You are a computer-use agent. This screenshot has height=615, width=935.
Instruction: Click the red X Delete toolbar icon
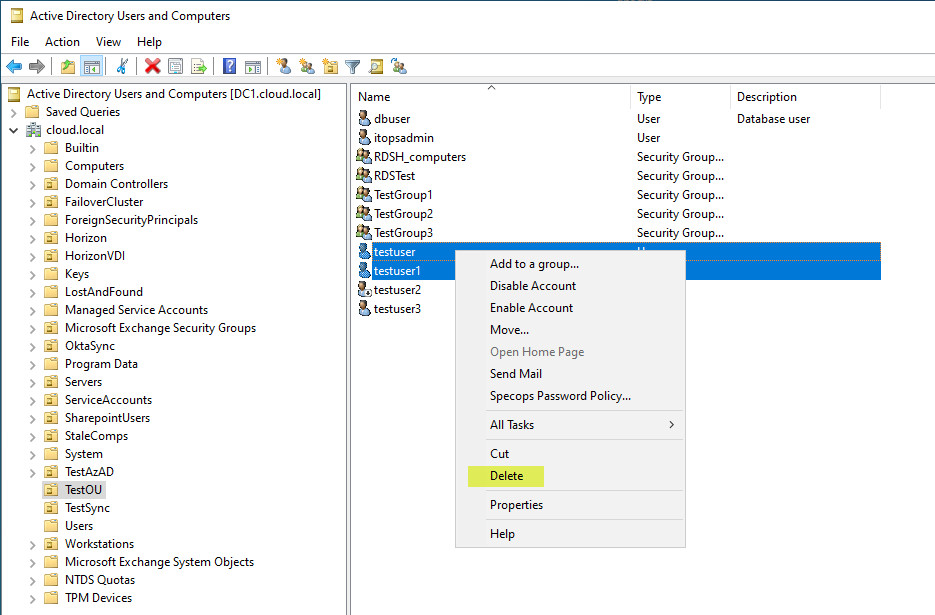pyautogui.click(x=153, y=66)
